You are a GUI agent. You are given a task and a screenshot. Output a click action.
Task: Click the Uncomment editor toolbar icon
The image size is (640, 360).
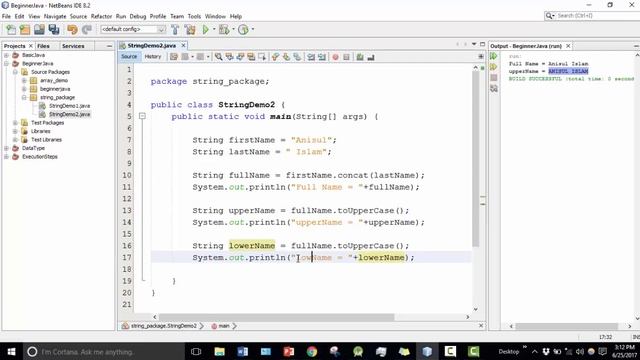pyautogui.click(x=371, y=57)
